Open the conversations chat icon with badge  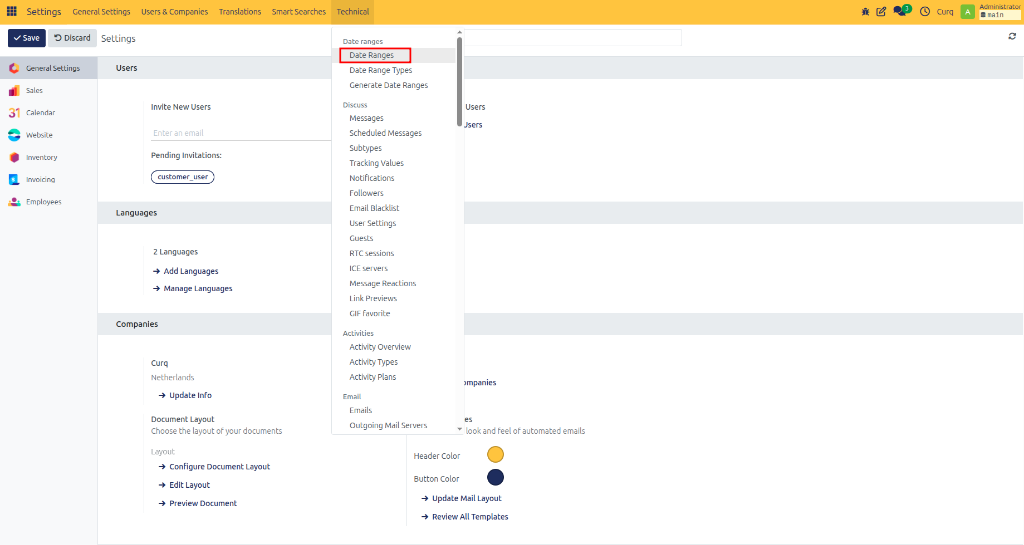pos(901,11)
